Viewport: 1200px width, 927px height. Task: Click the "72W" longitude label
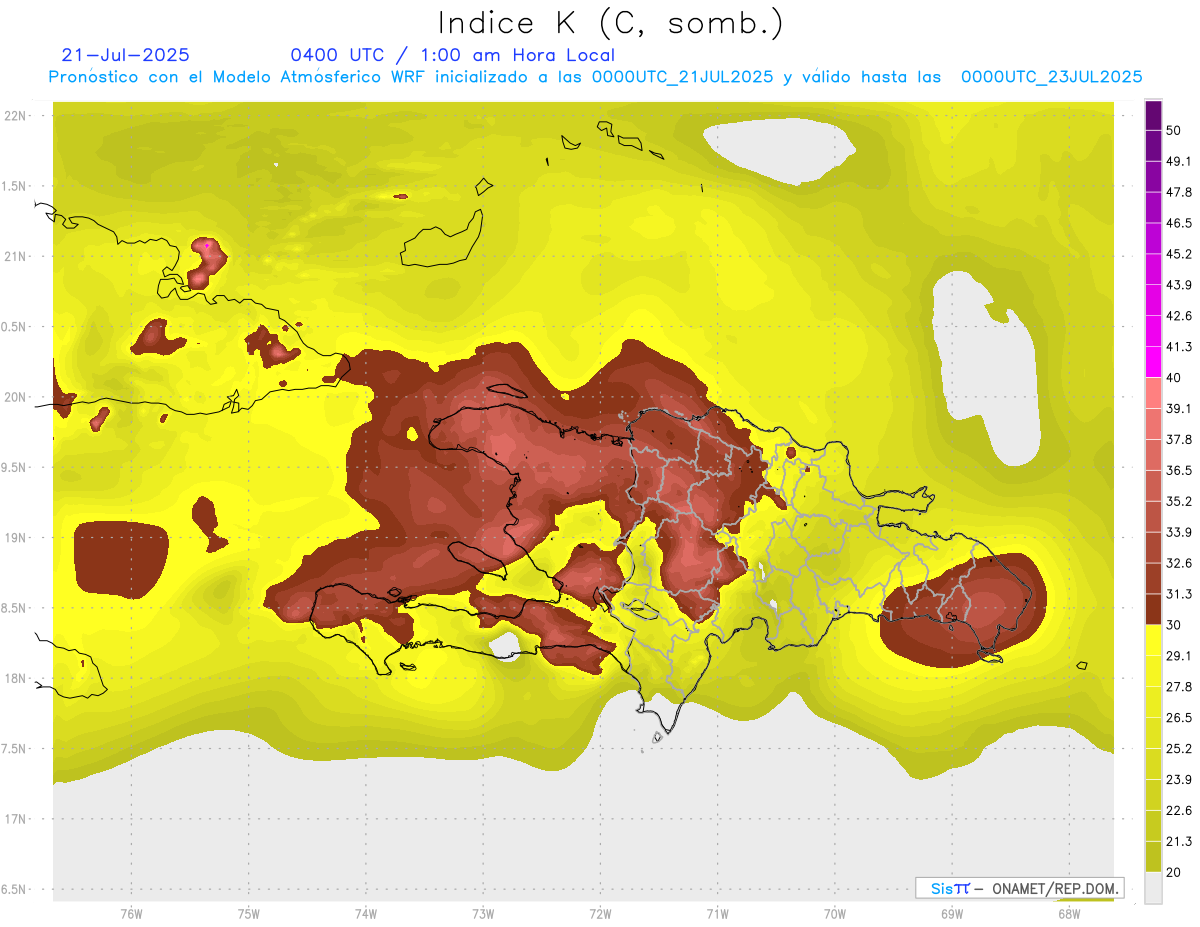tap(600, 914)
